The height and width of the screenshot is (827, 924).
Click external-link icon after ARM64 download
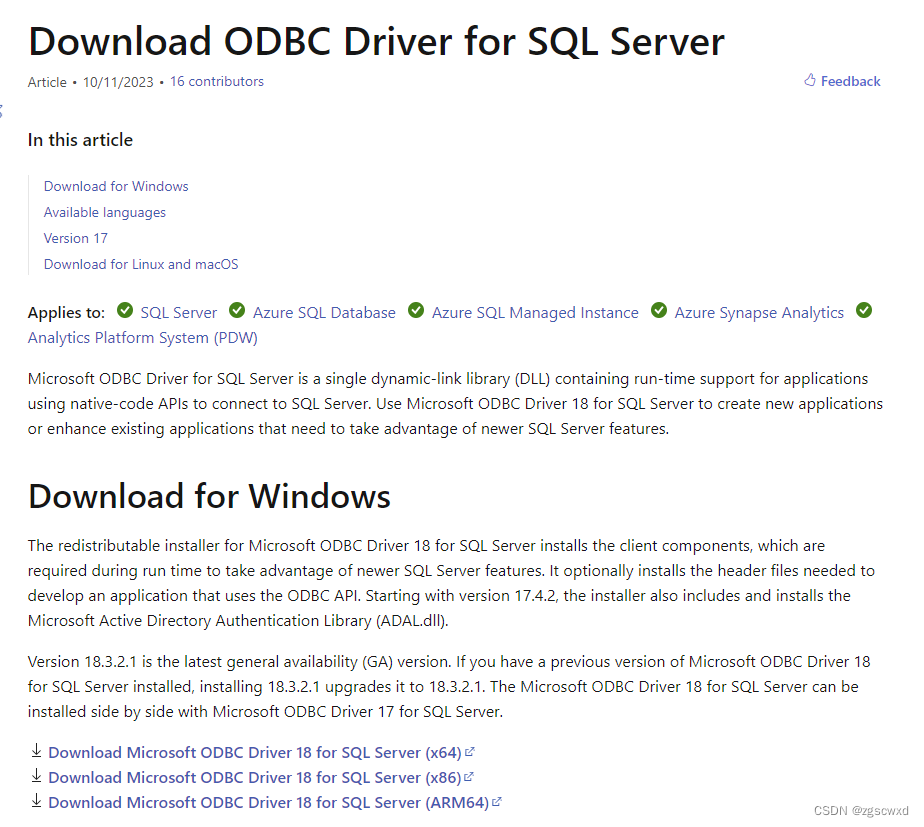[x=496, y=802]
